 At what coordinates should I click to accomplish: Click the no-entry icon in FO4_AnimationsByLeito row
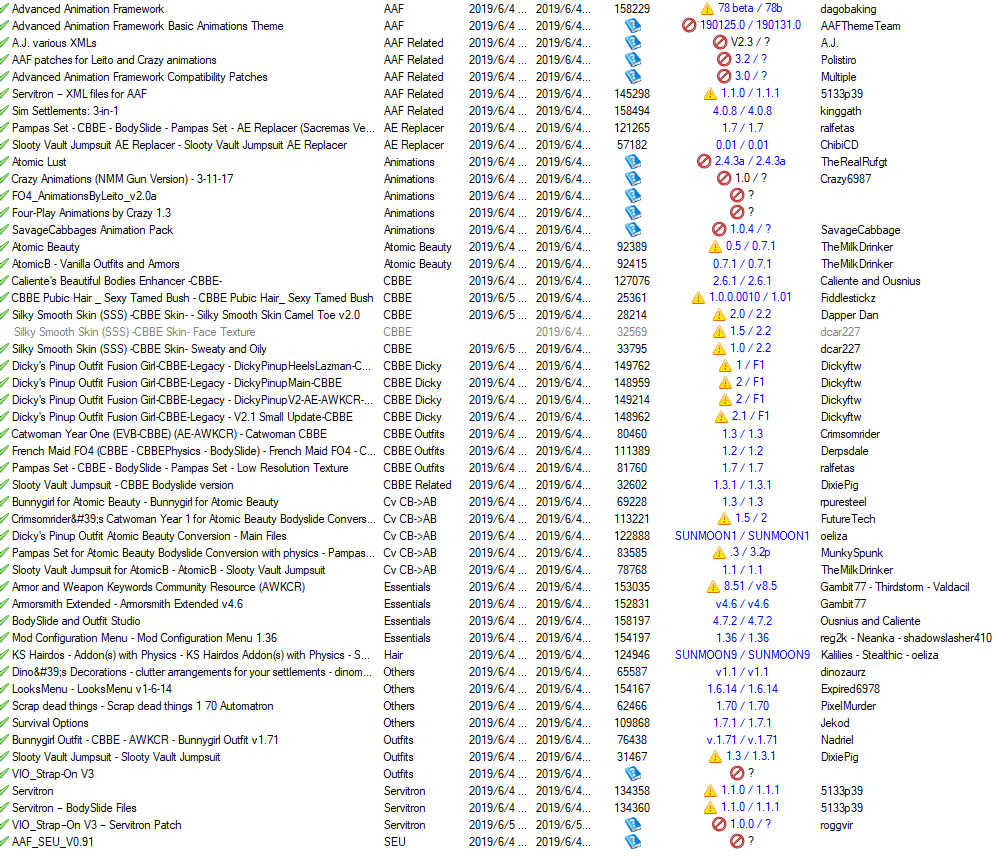[737, 195]
